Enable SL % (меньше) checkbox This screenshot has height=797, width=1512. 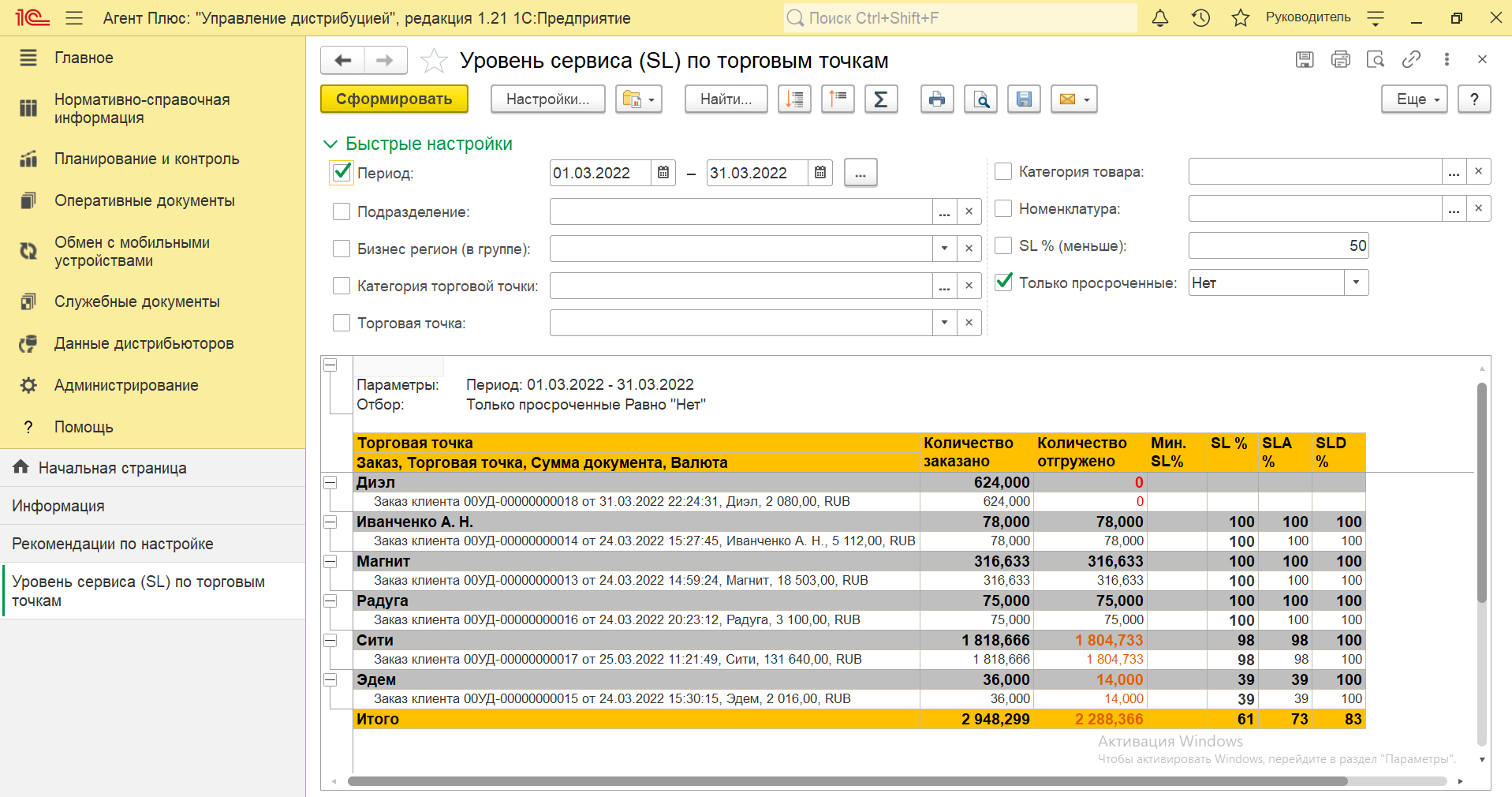click(1003, 245)
